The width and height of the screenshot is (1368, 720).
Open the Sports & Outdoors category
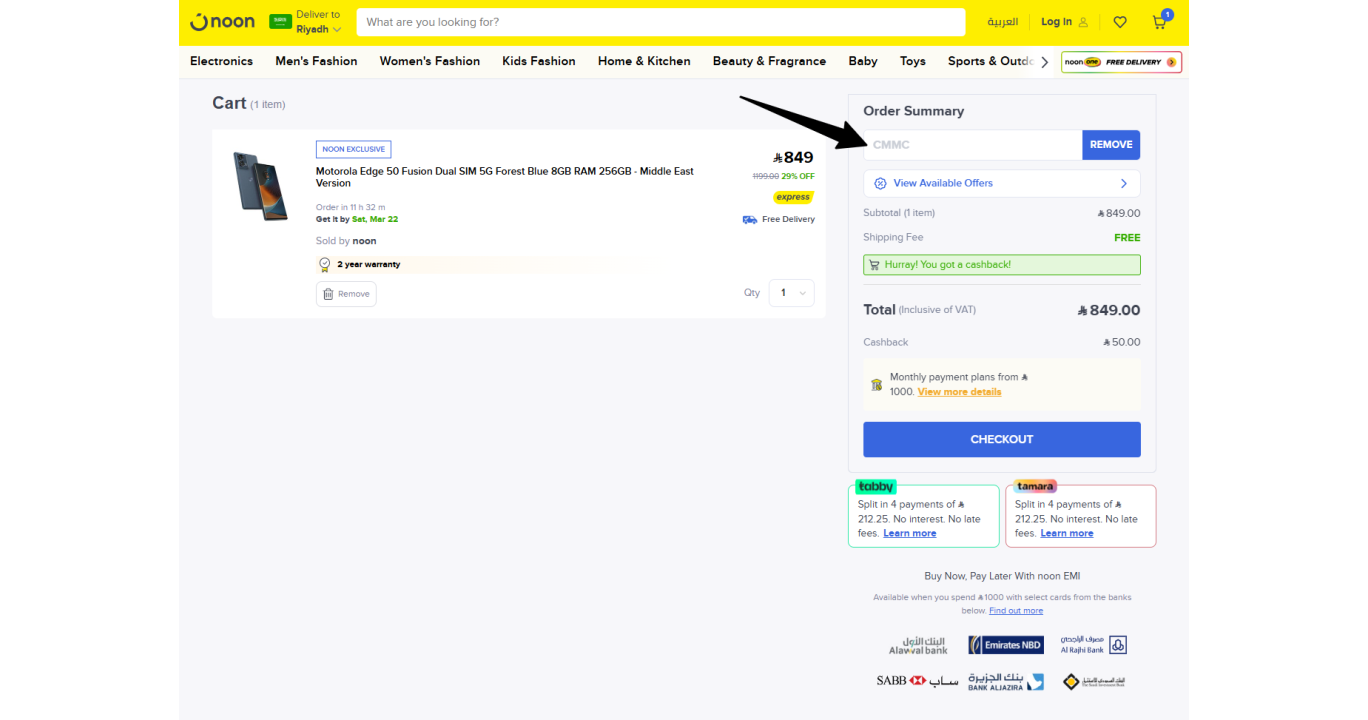click(x=991, y=61)
